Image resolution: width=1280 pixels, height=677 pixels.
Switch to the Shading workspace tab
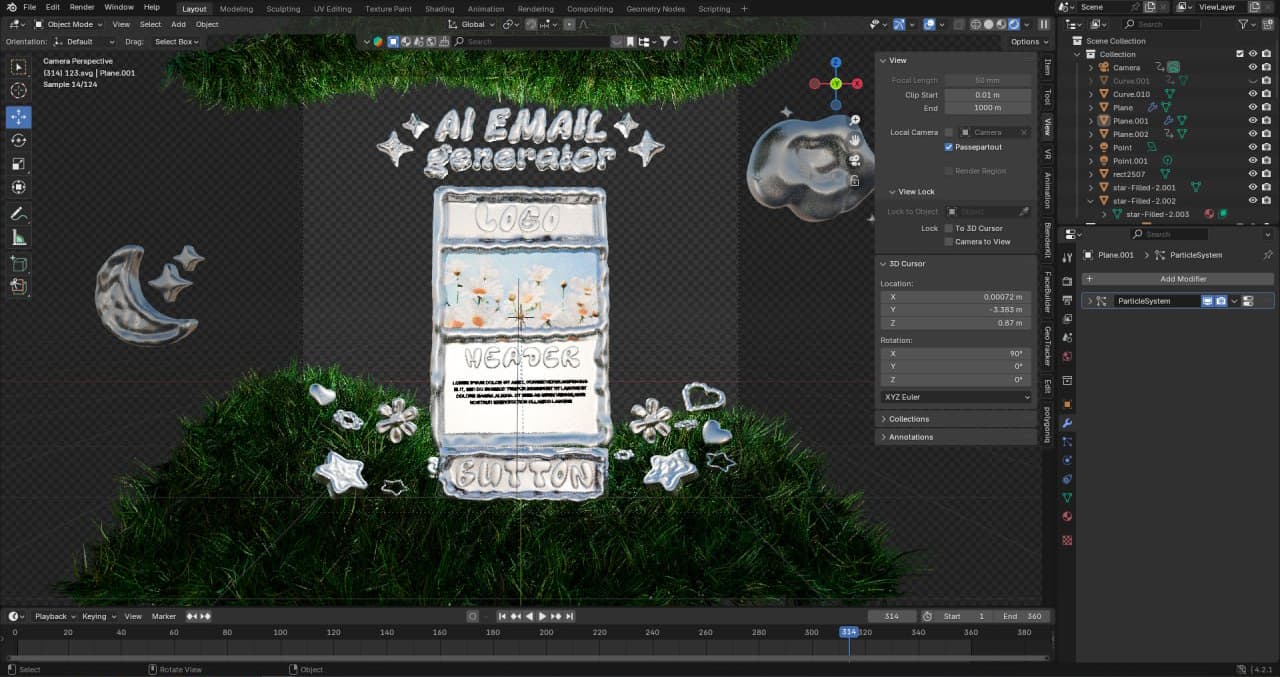pyautogui.click(x=439, y=9)
